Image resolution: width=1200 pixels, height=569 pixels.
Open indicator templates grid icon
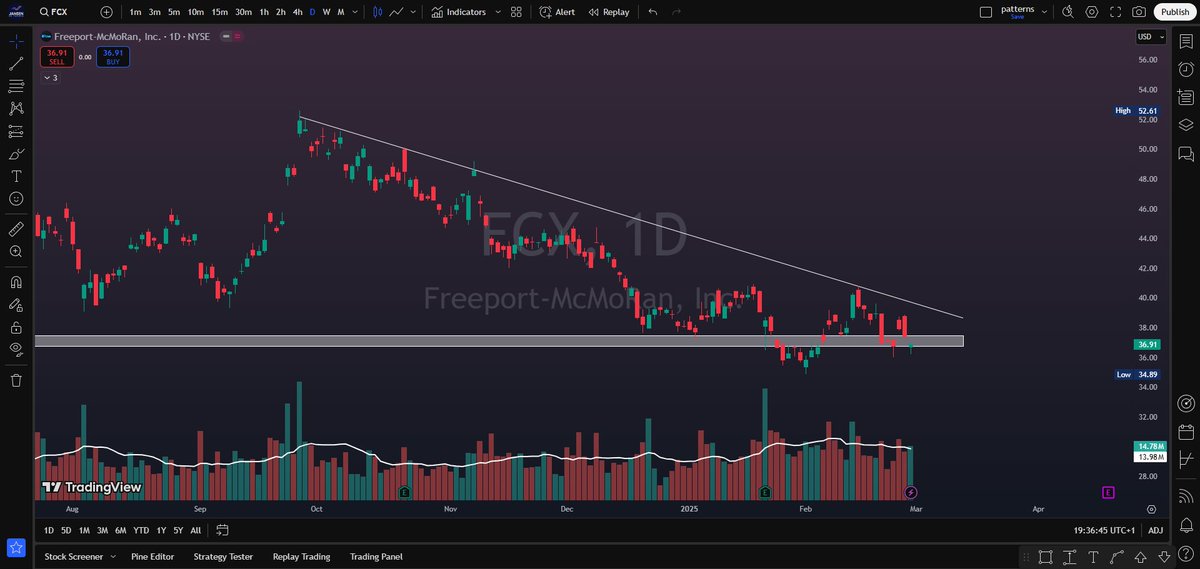coord(516,12)
